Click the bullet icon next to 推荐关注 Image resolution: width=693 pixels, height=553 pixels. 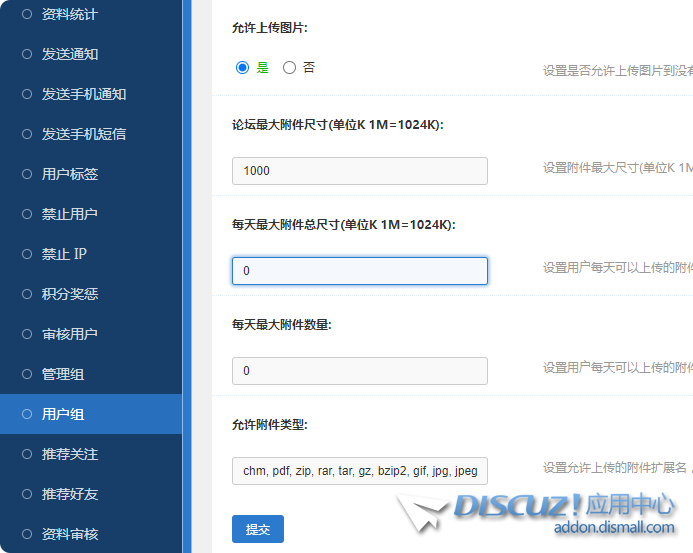pos(27,454)
